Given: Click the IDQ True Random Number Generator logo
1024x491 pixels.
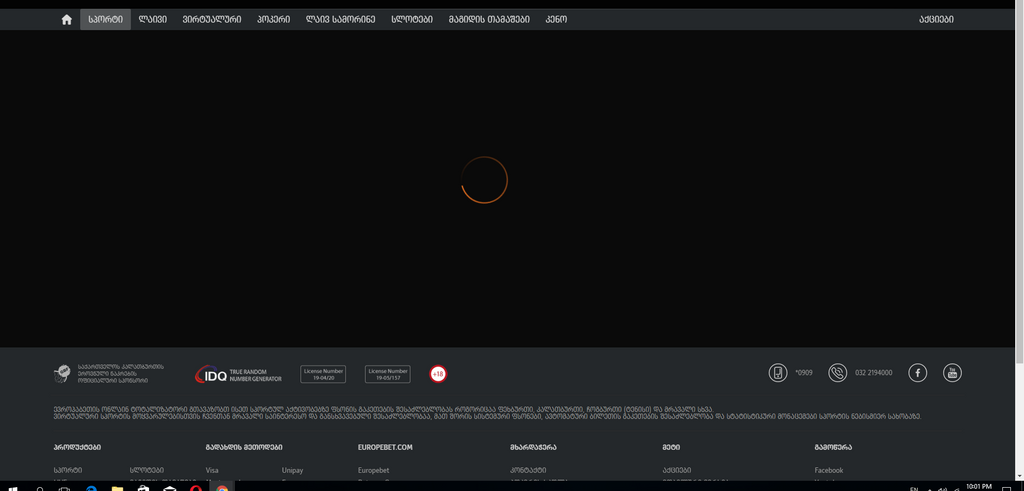Looking at the screenshot, I should pyautogui.click(x=238, y=374).
